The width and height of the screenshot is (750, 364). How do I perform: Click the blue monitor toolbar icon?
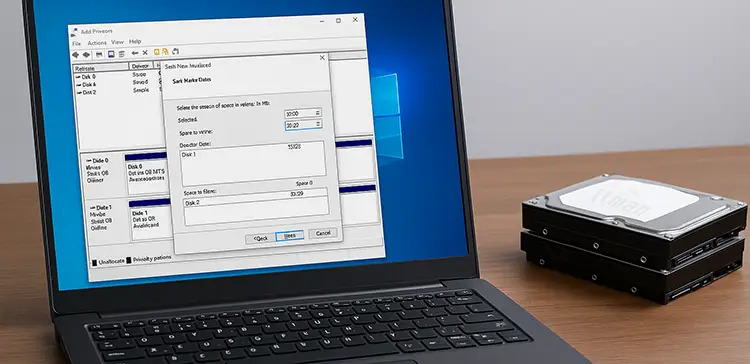pyautogui.click(x=111, y=54)
